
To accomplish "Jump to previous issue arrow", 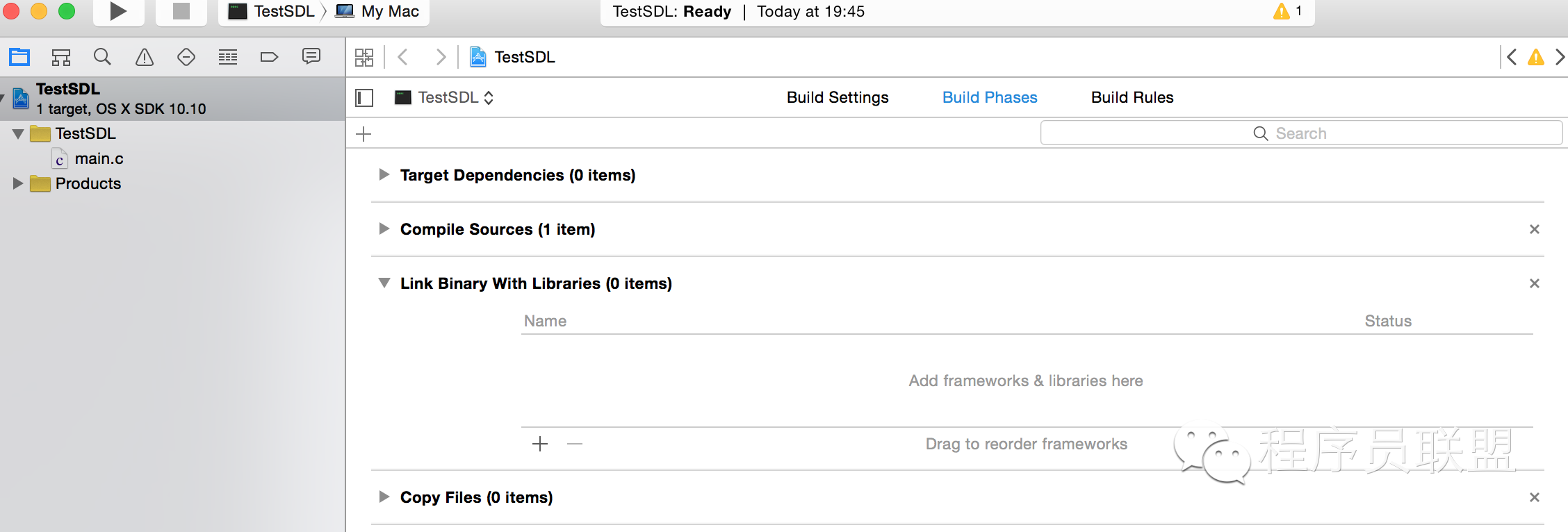I will (x=1511, y=57).
